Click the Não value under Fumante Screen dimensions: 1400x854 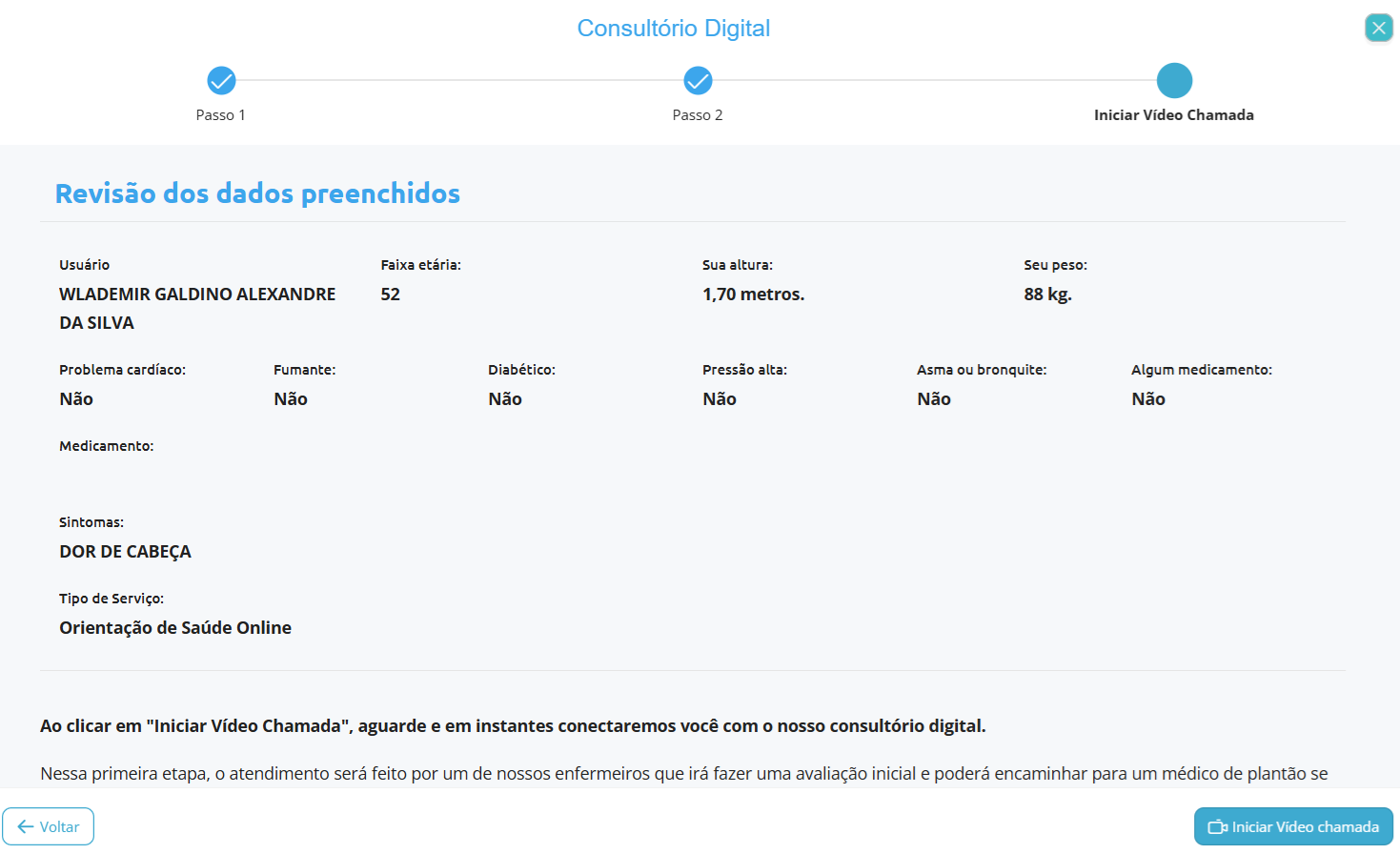[x=291, y=399]
